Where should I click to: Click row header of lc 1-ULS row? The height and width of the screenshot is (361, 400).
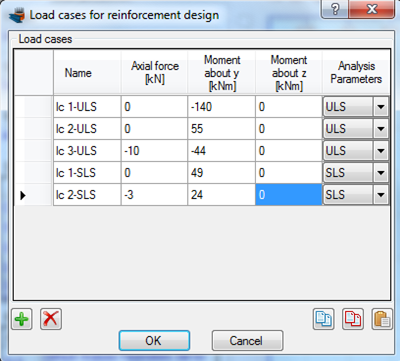point(34,107)
